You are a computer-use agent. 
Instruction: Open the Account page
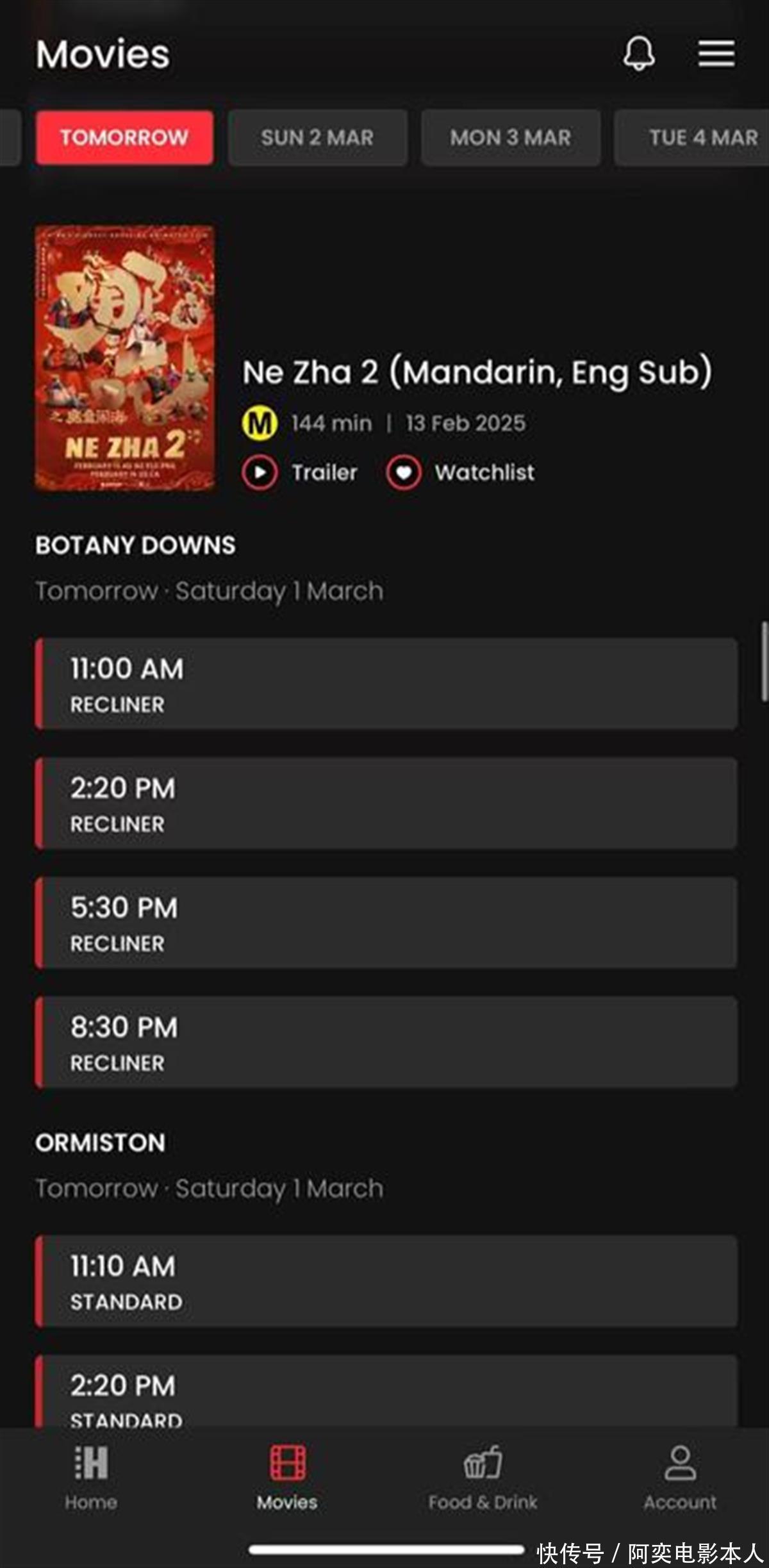tap(680, 1474)
